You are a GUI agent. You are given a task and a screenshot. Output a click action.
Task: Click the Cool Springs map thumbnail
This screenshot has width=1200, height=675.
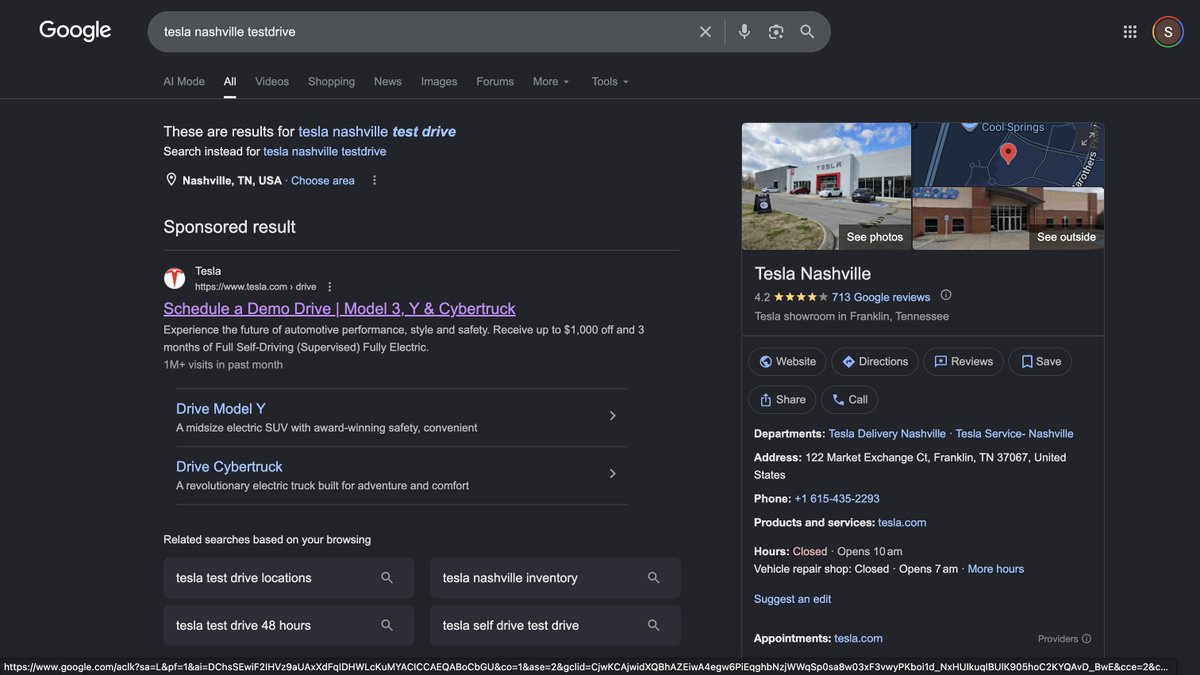pos(1008,154)
